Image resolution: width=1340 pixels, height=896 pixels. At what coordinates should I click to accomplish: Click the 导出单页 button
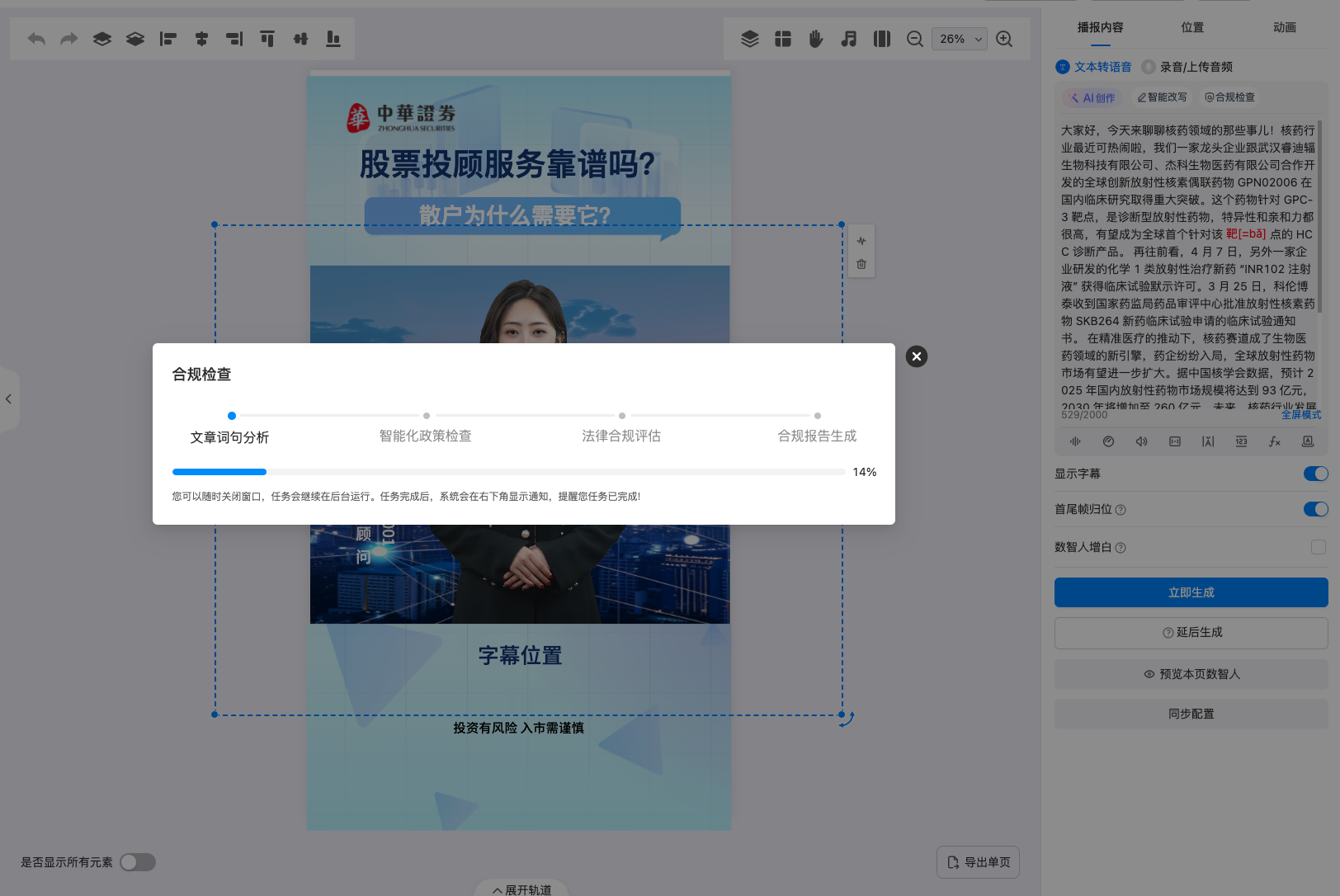pyautogui.click(x=979, y=862)
